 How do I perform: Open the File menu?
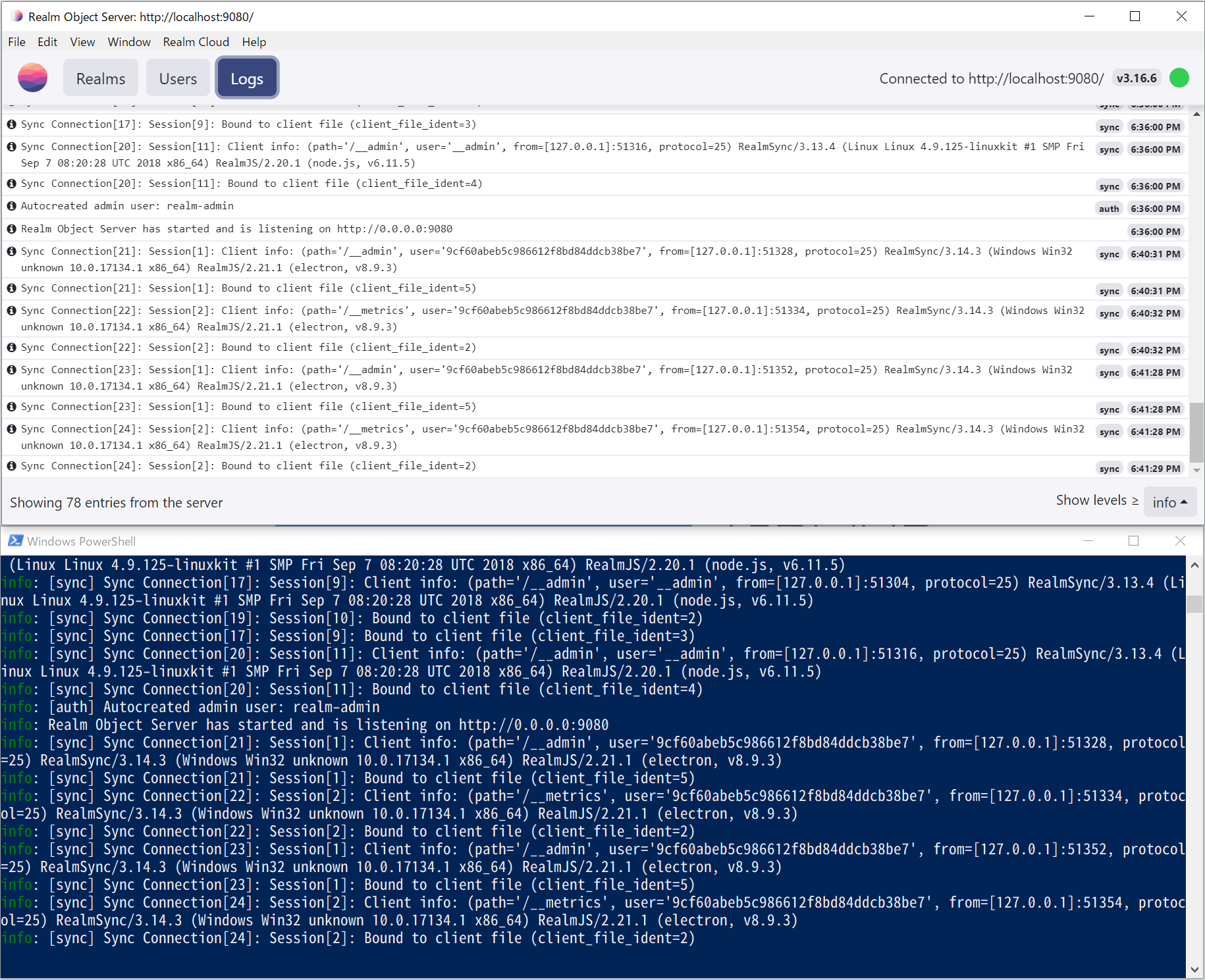point(16,42)
